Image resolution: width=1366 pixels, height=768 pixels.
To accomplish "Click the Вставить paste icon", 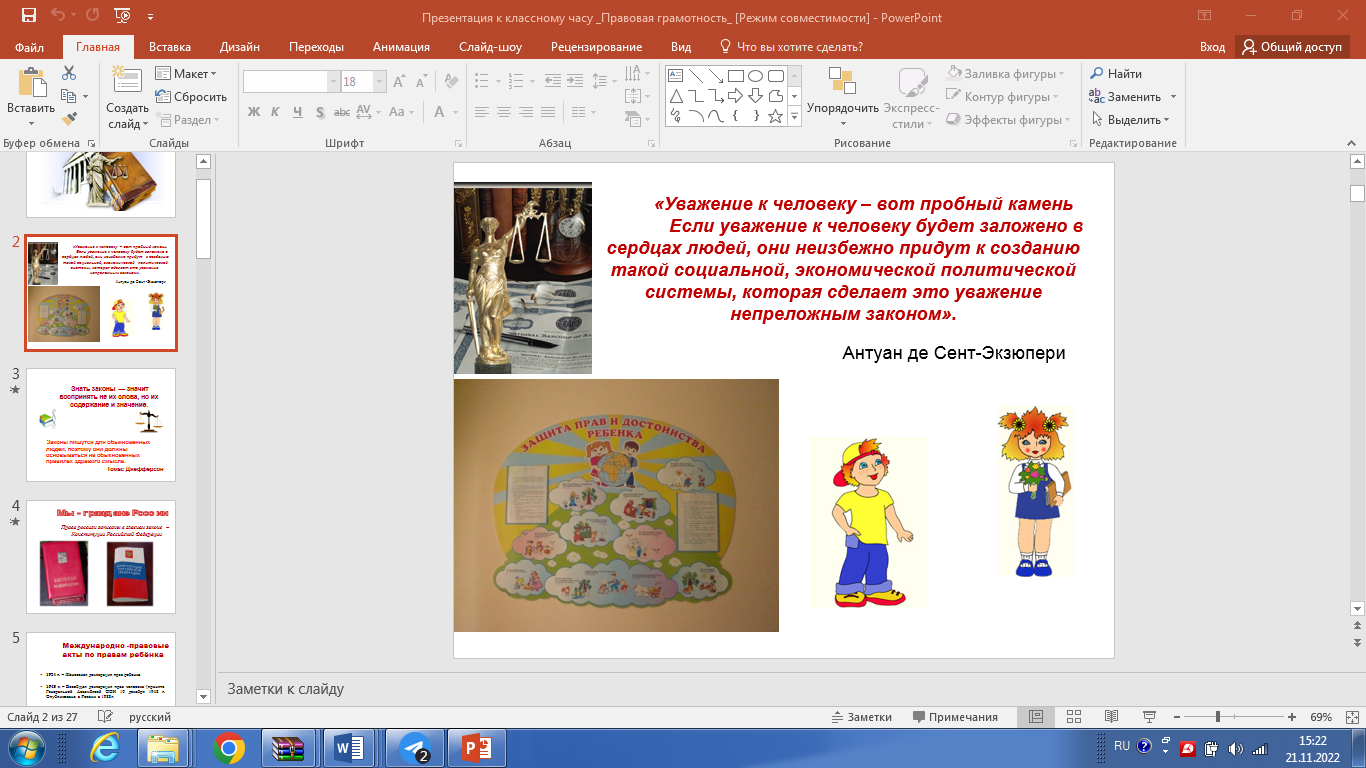I will [x=31, y=83].
